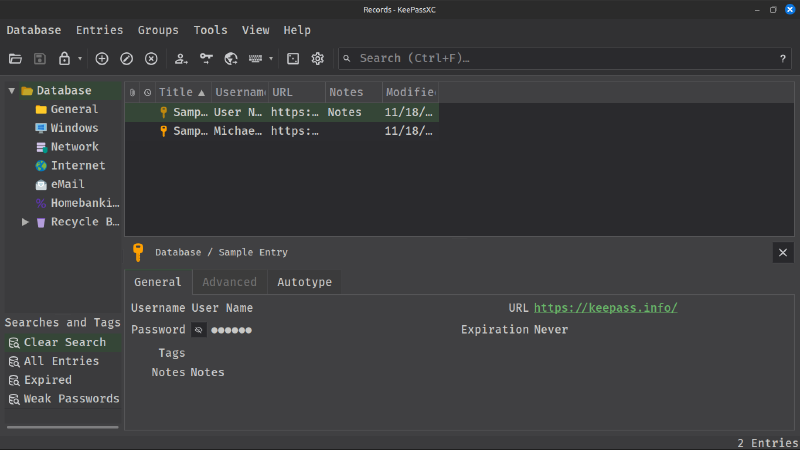Open Settings with the gear icon
Viewport: 800px width, 450px height.
pyautogui.click(x=318, y=59)
